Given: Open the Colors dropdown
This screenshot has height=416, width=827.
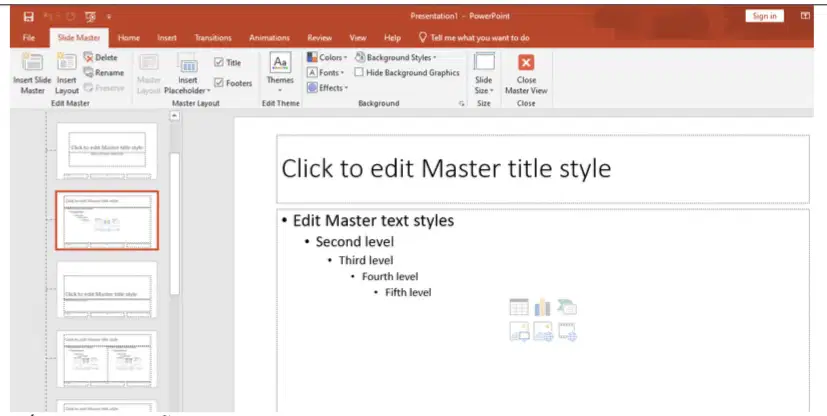Looking at the screenshot, I should click(327, 57).
